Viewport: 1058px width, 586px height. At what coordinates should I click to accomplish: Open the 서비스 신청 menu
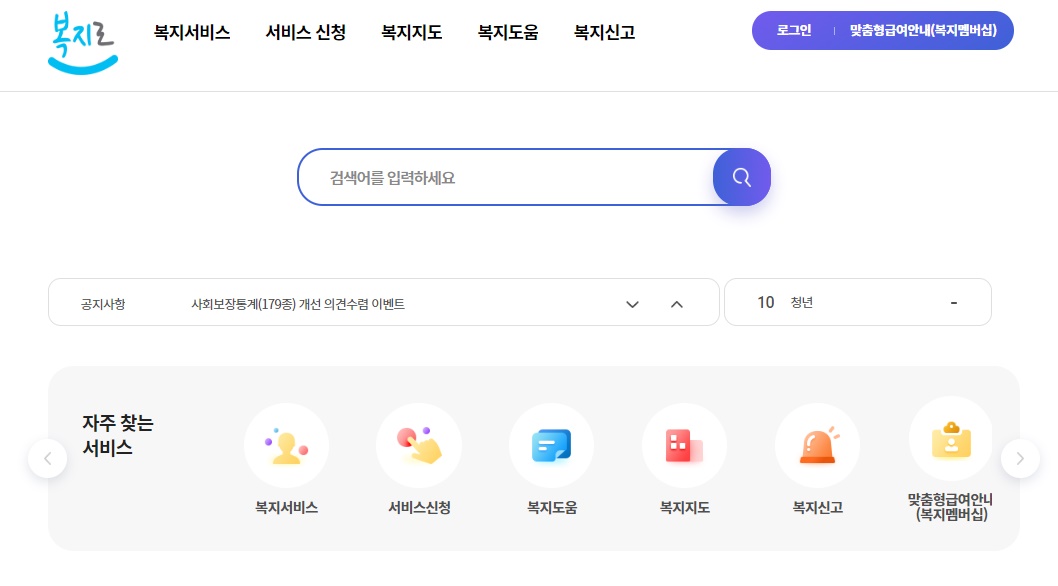[x=305, y=32]
